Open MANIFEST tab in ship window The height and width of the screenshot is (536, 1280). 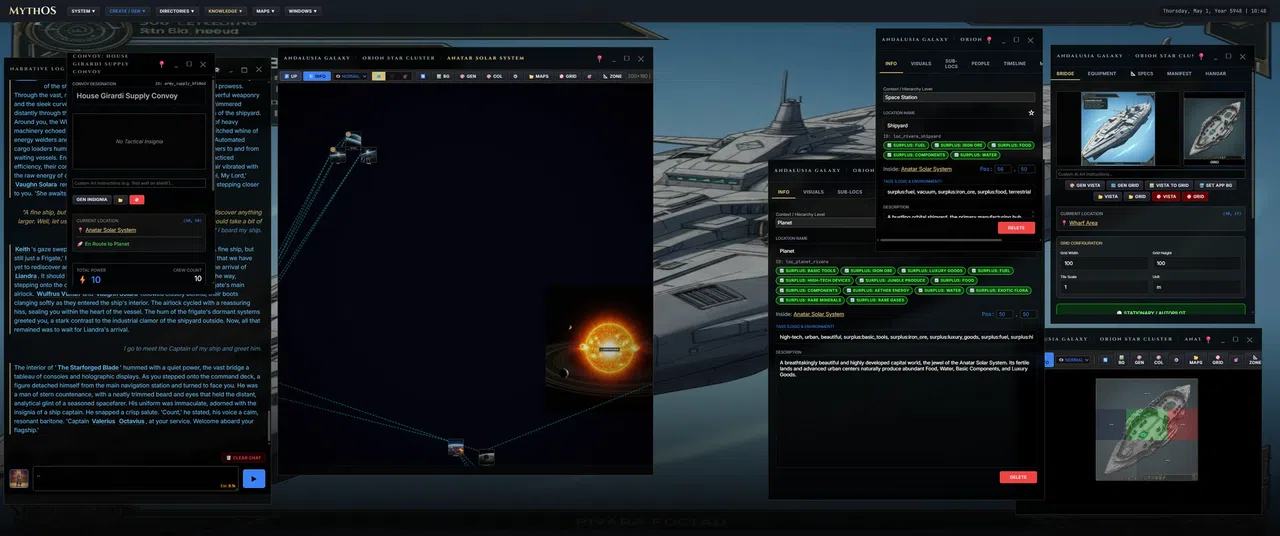1179,73
